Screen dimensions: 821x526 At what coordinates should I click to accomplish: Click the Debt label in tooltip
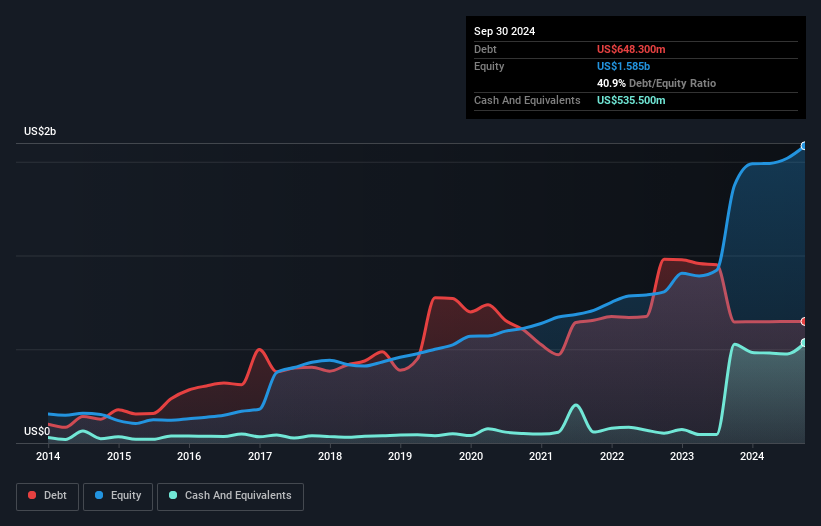click(485, 49)
